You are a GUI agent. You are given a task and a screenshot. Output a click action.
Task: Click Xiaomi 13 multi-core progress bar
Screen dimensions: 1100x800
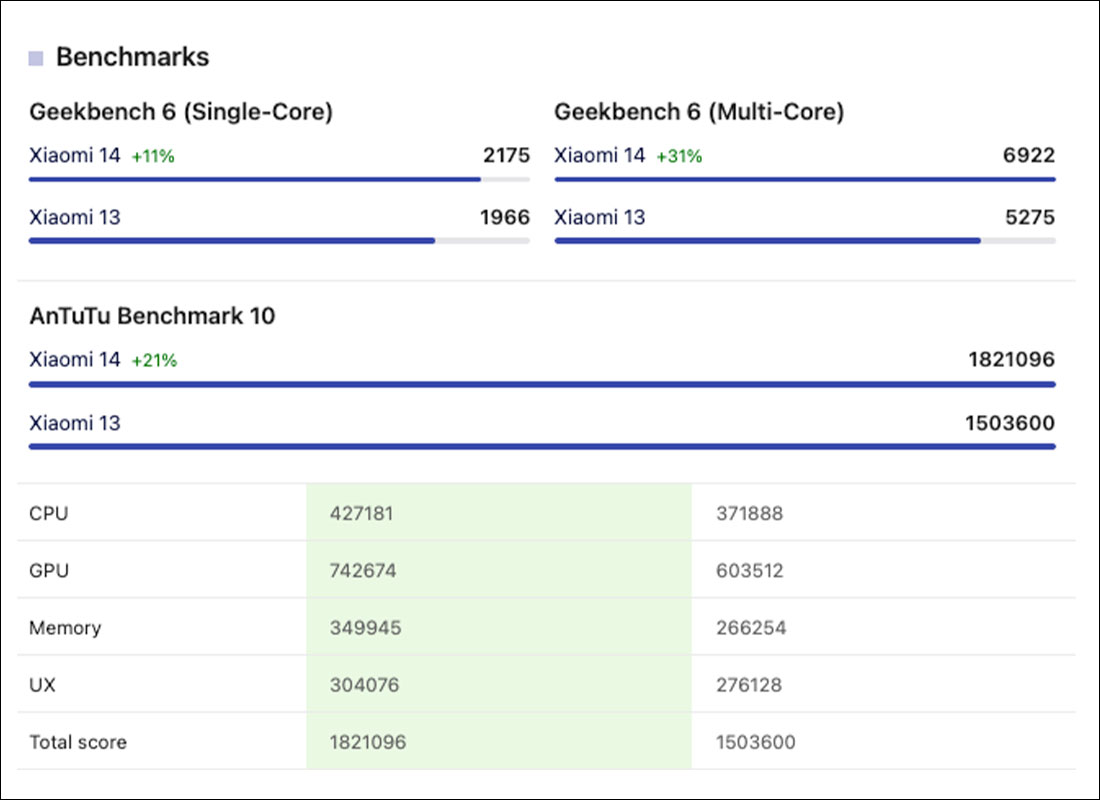(x=805, y=241)
